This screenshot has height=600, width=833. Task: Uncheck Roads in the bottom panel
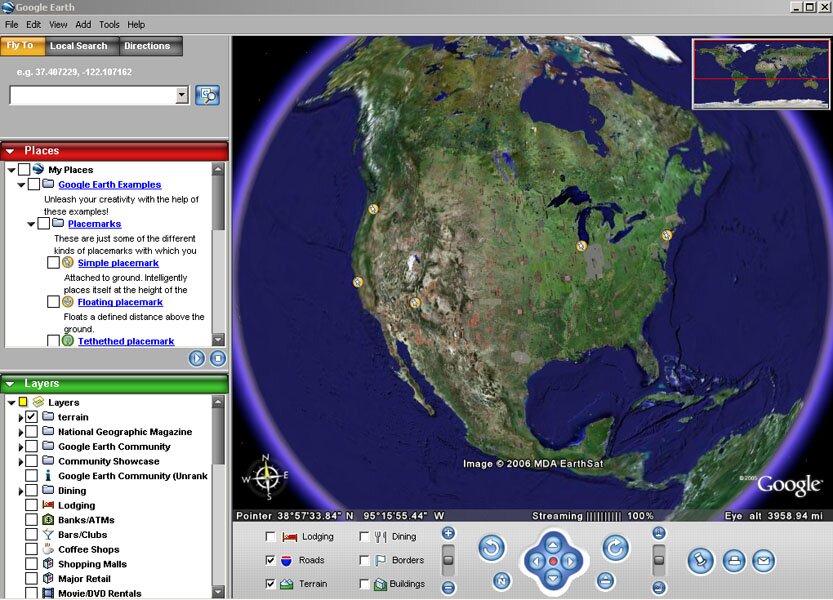270,560
